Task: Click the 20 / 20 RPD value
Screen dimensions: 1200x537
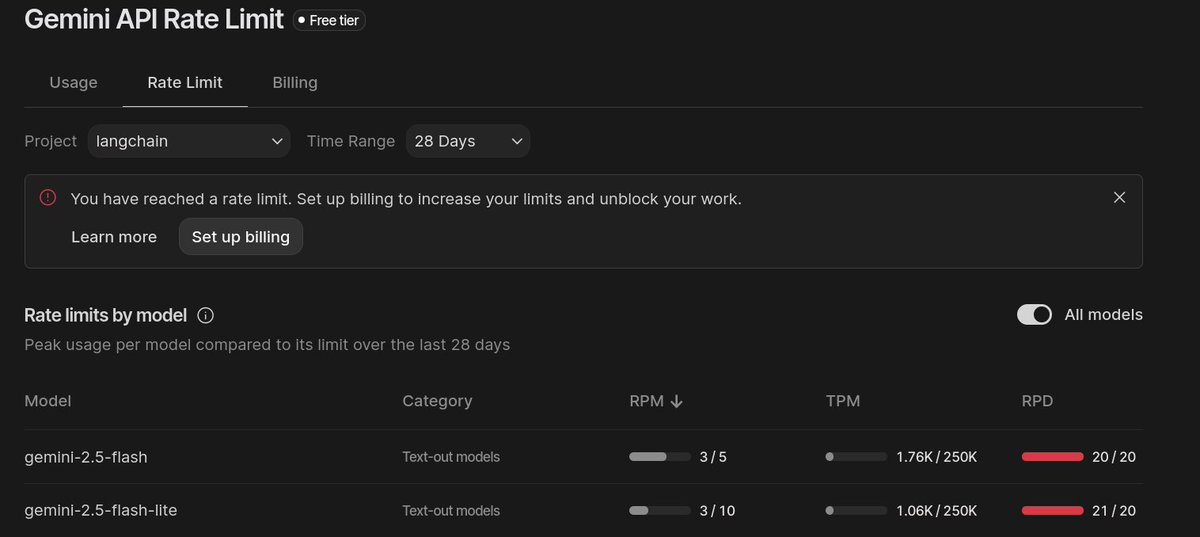Action: [x=1114, y=457]
